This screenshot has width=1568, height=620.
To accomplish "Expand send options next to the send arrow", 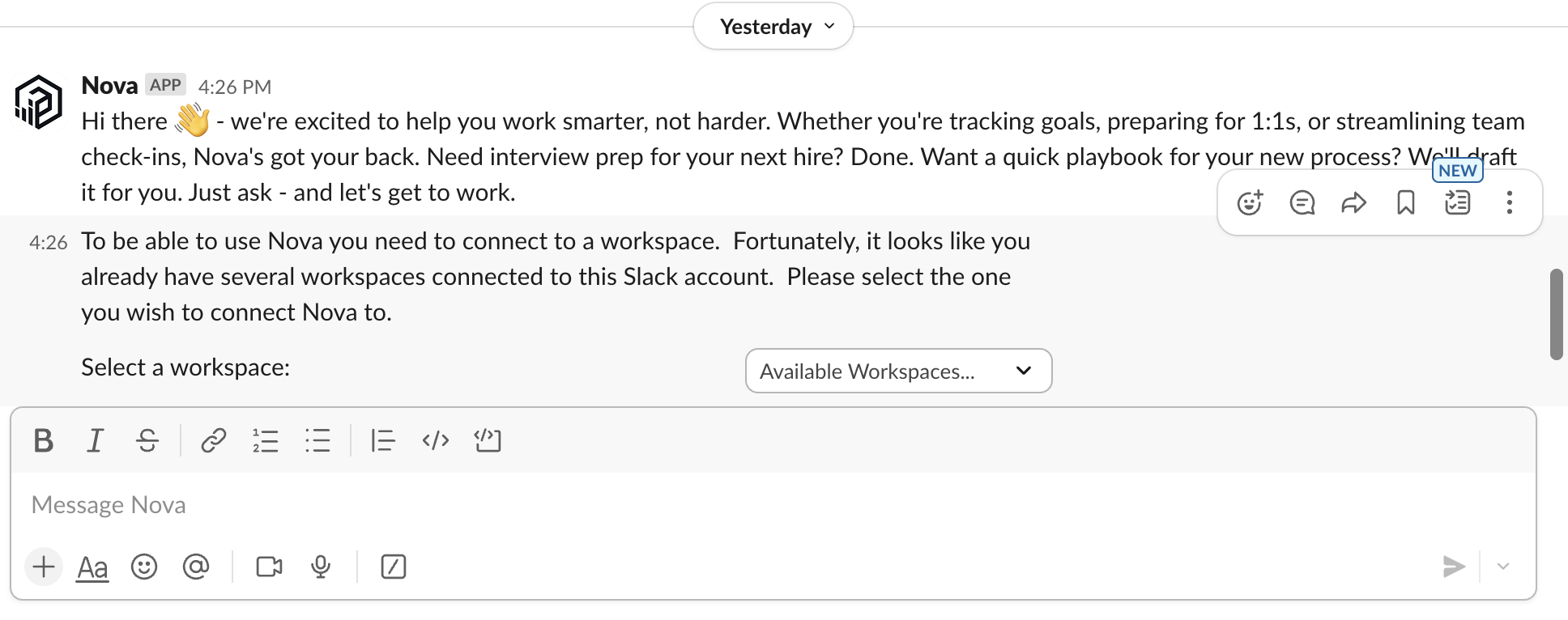I will [x=1503, y=567].
